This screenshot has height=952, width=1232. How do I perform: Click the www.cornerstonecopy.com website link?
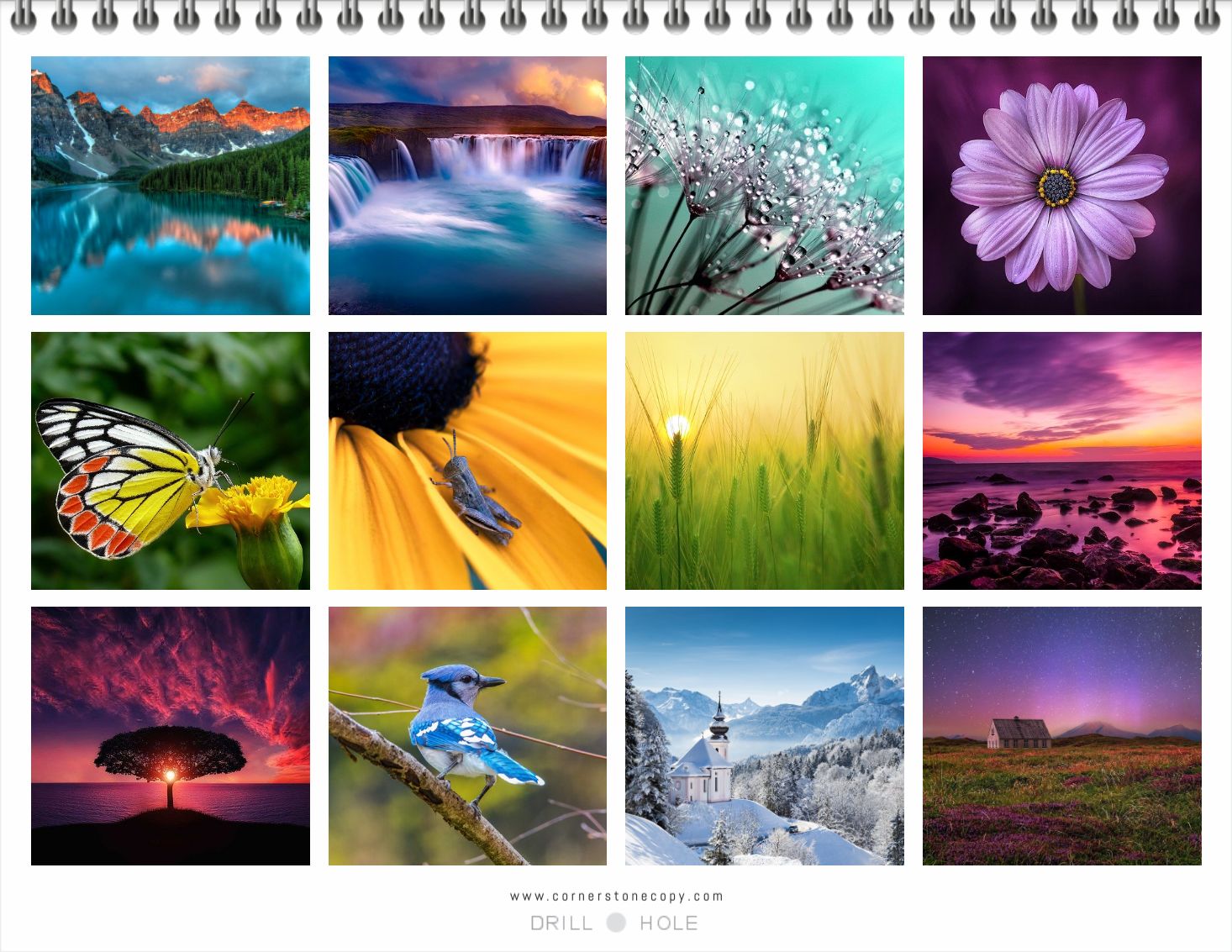[616, 897]
